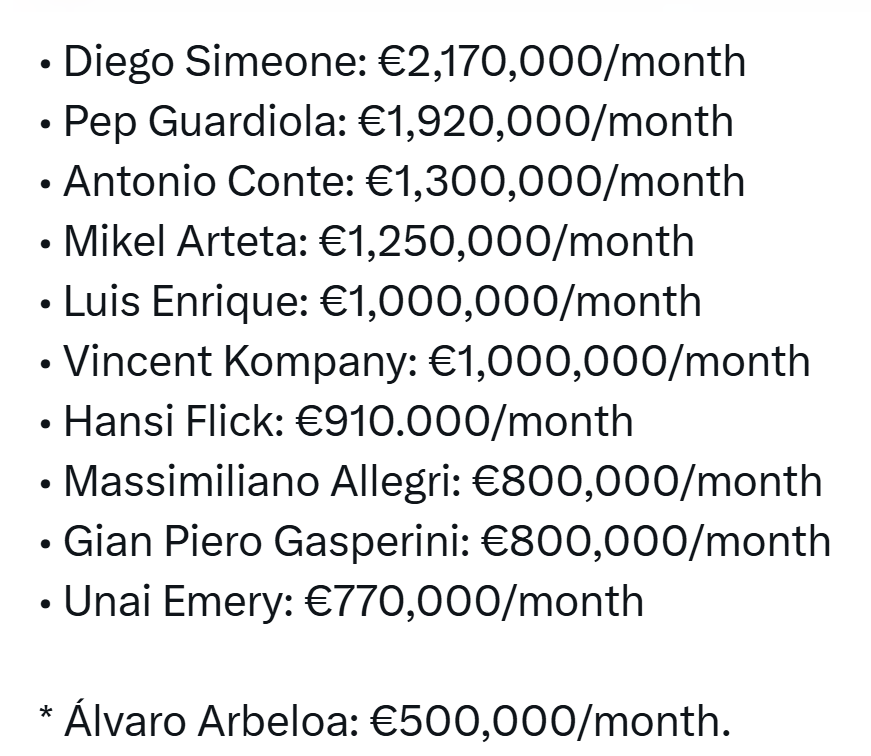Click the salary amount beside Gasperini
The height and width of the screenshot is (756, 871).
656,542
